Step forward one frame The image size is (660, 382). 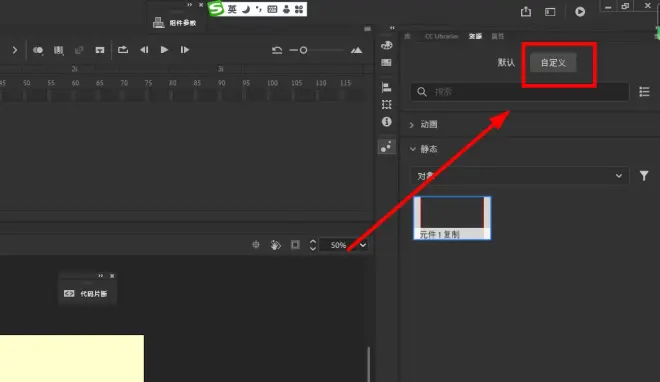pyautogui.click(x=184, y=50)
